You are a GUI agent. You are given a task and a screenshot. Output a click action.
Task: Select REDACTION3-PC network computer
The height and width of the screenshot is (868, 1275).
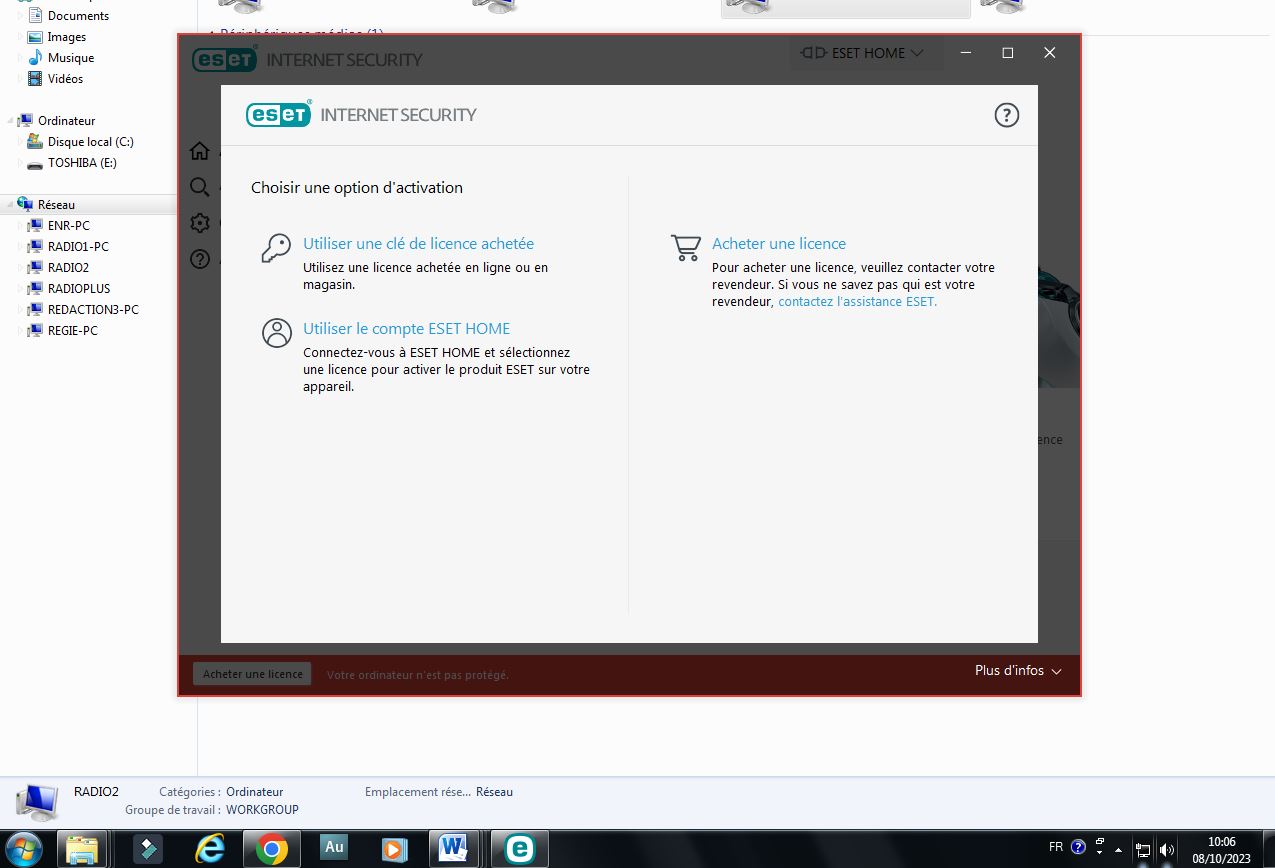pyautogui.click(x=93, y=310)
